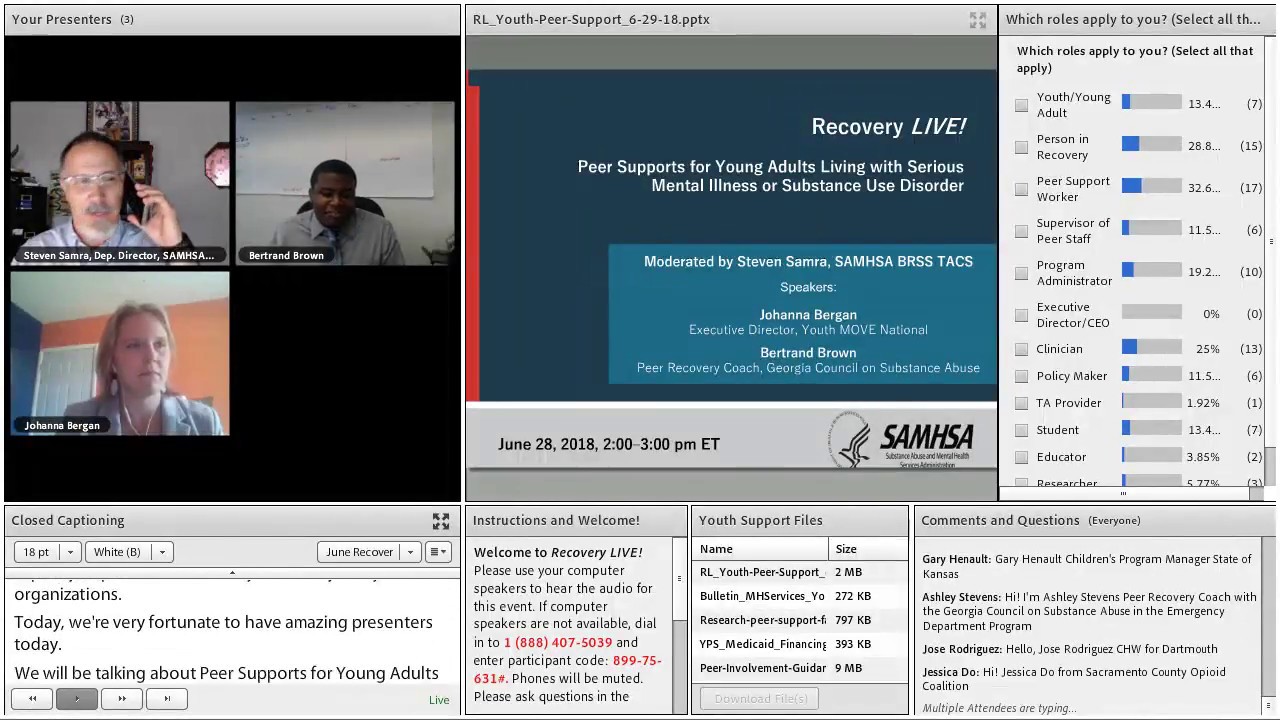Click the Youth/Young Adult result bar
Screen dimensions: 1280x720
point(1151,103)
